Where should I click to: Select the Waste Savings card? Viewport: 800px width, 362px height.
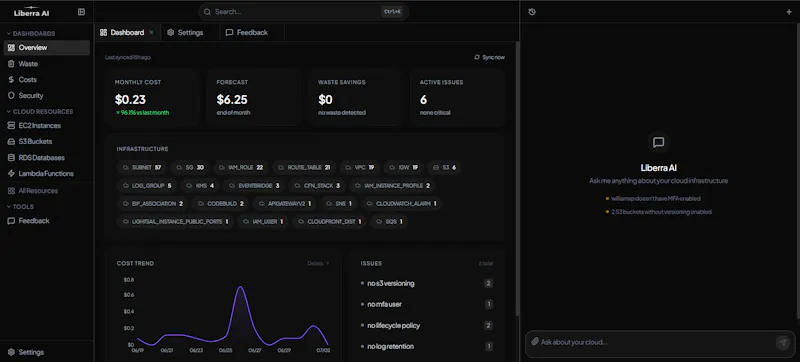pyautogui.click(x=355, y=97)
